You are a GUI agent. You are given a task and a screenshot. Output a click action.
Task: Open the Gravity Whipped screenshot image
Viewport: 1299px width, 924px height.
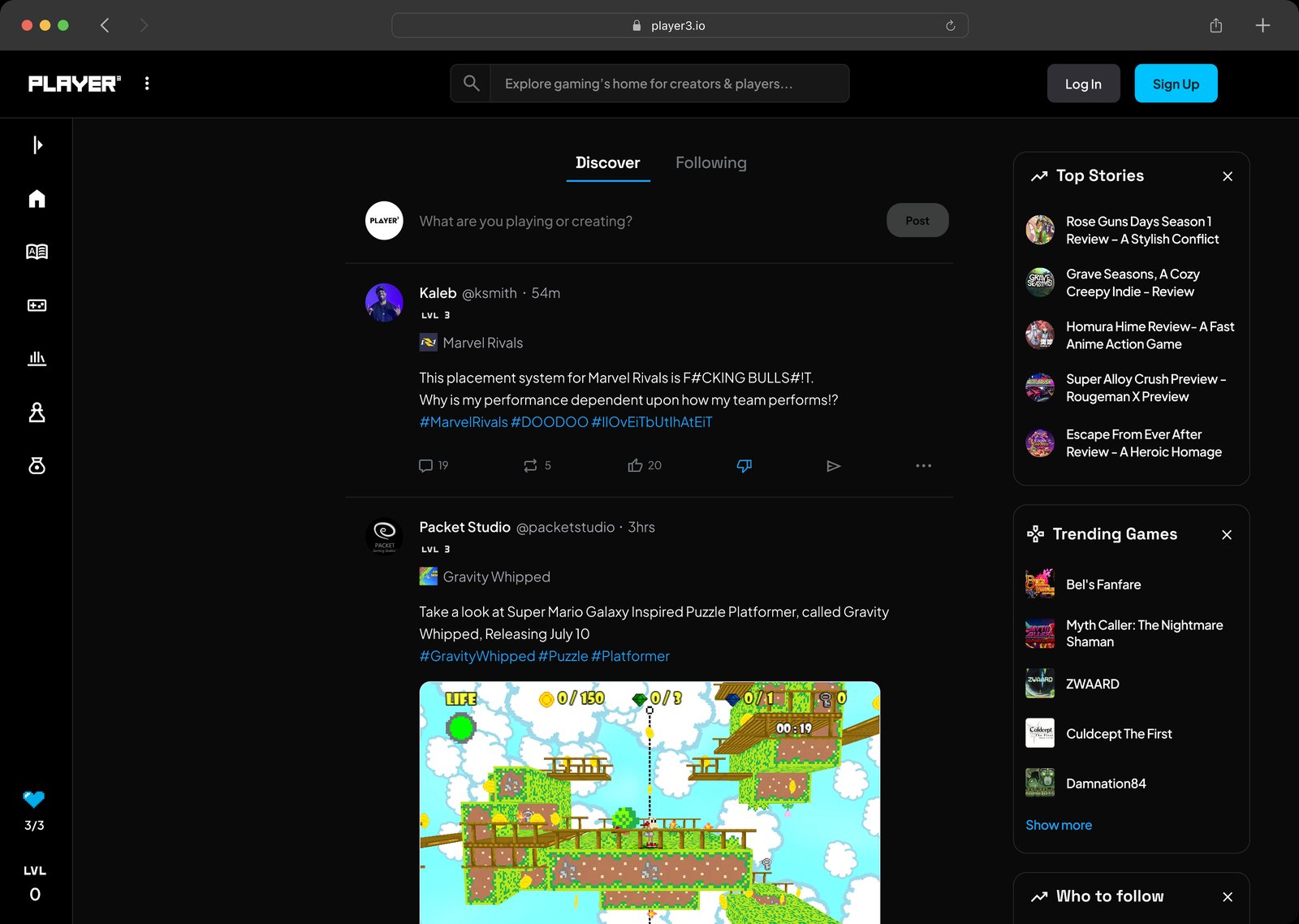pos(649,802)
